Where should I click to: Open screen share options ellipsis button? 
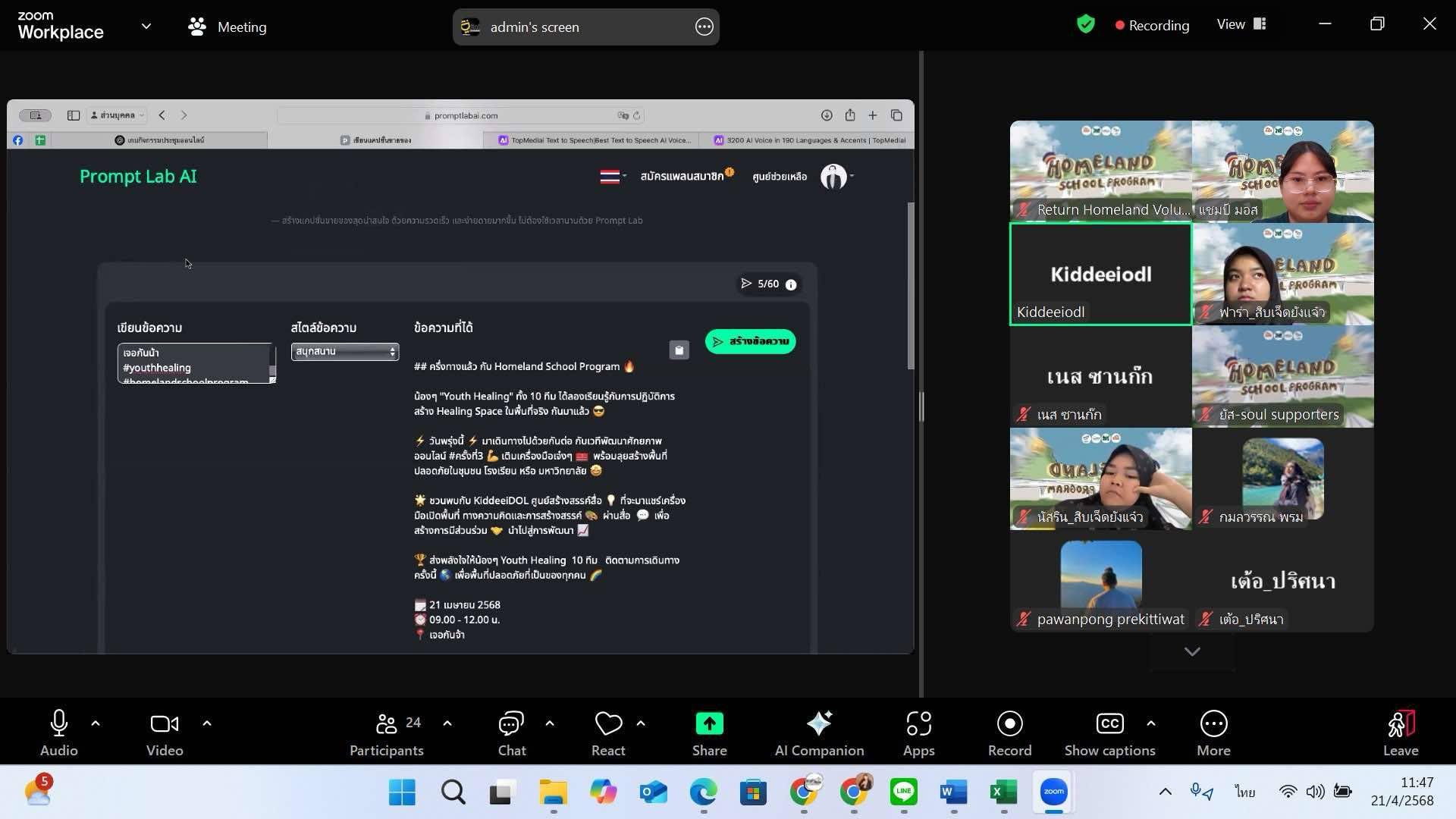[704, 27]
